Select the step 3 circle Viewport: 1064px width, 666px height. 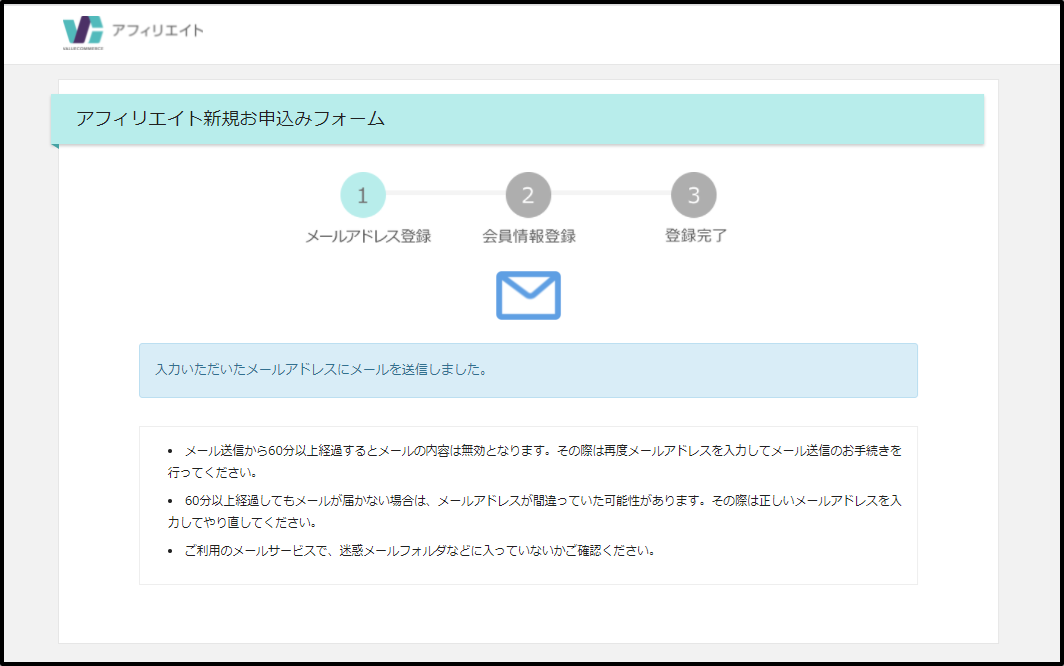pyautogui.click(x=694, y=196)
